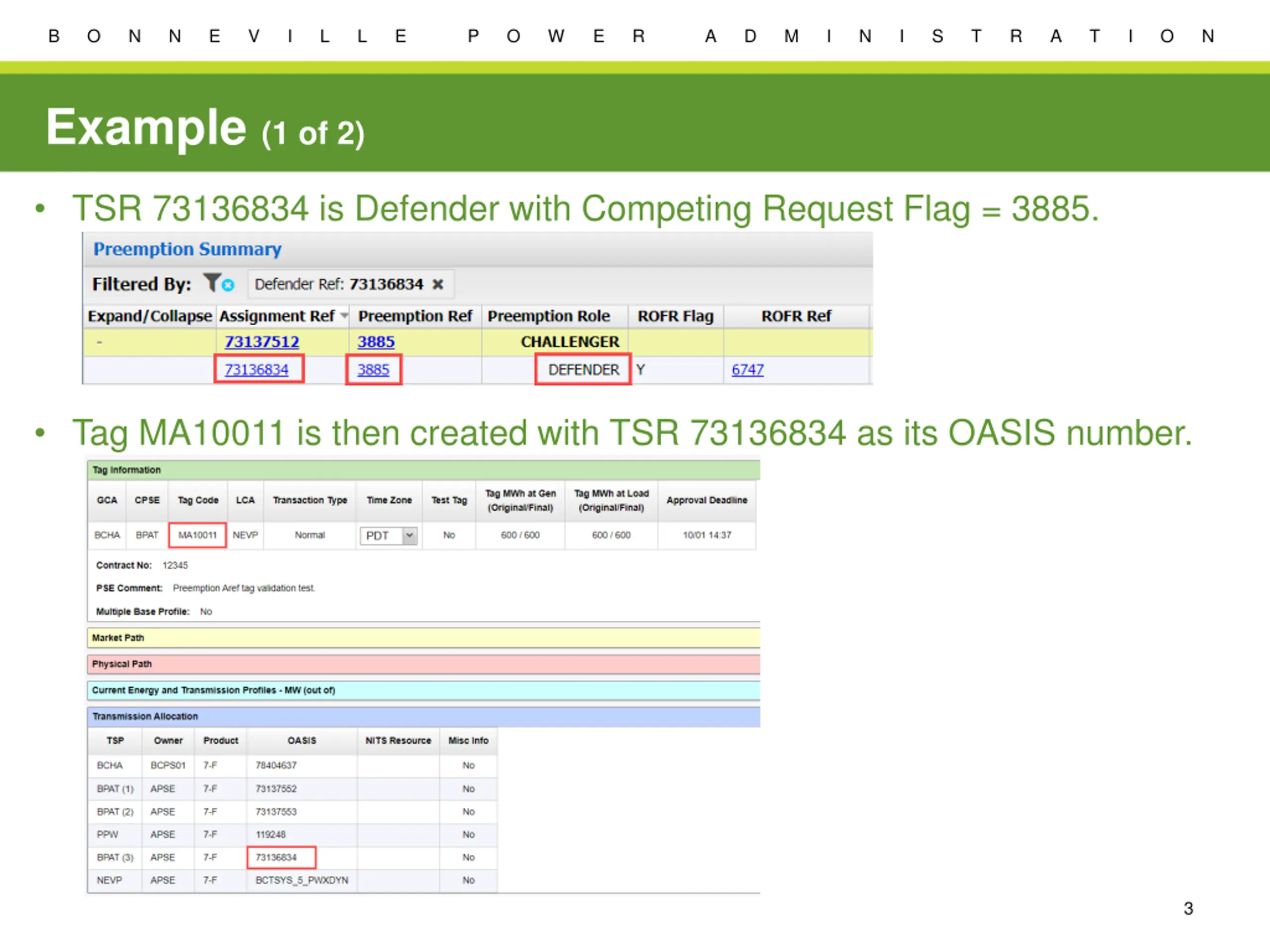
Task: Open preemption ref 3885 in defender row
Action: pos(373,369)
